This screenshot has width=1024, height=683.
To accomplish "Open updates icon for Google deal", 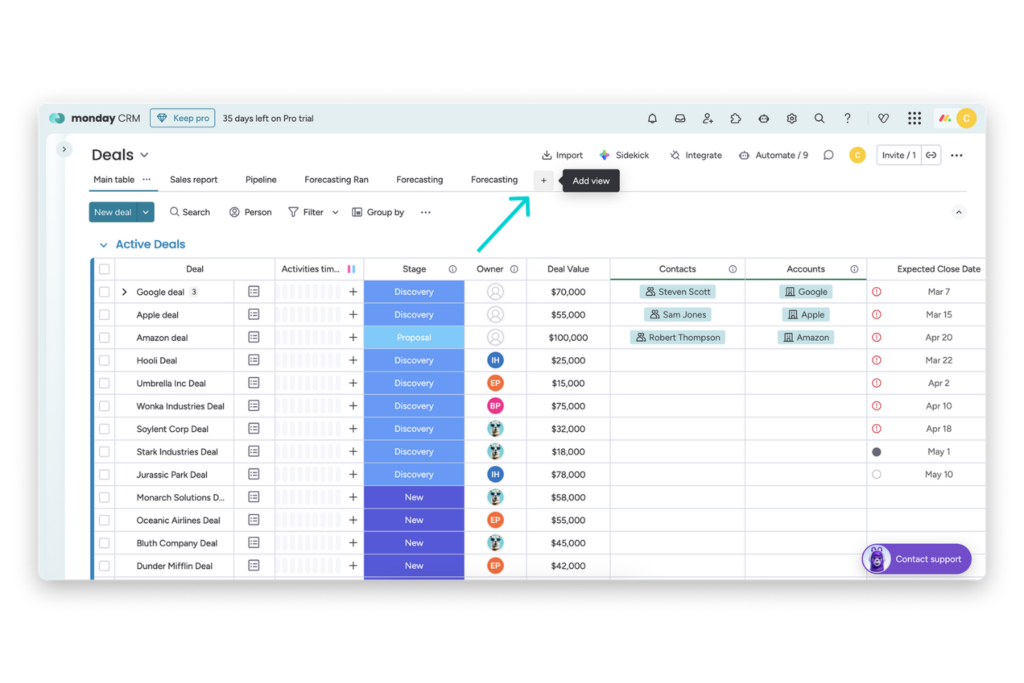I will pos(254,292).
